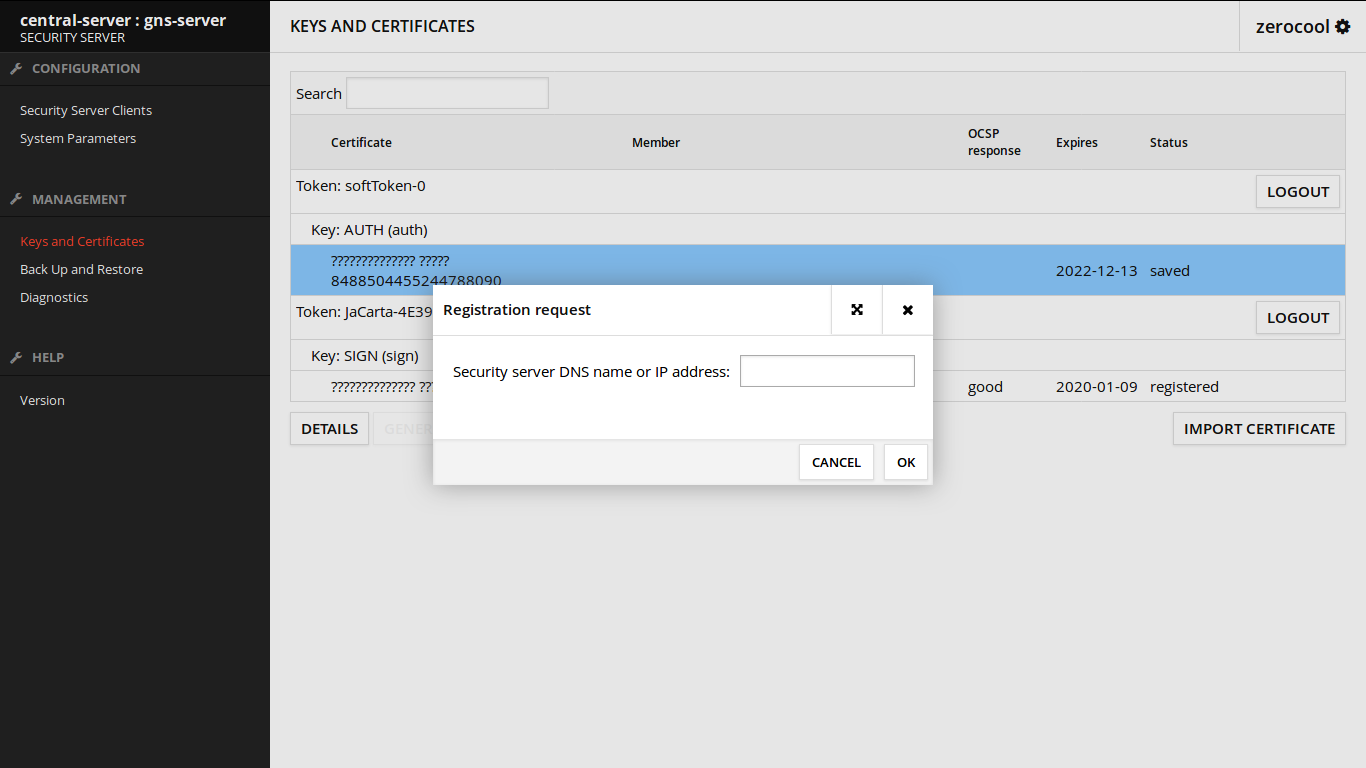The height and width of the screenshot is (768, 1366).
Task: Click the wrench icon beside Configuration
Action: coord(16,69)
